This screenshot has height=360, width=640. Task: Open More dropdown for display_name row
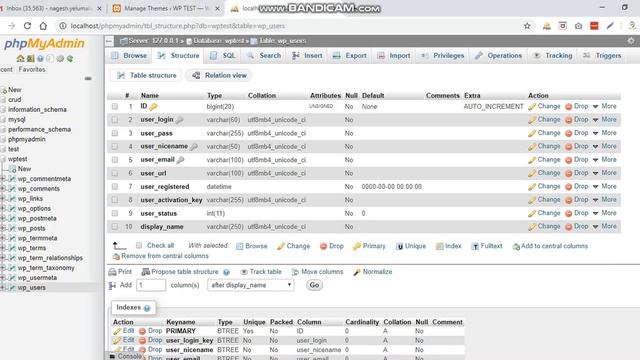click(x=604, y=227)
